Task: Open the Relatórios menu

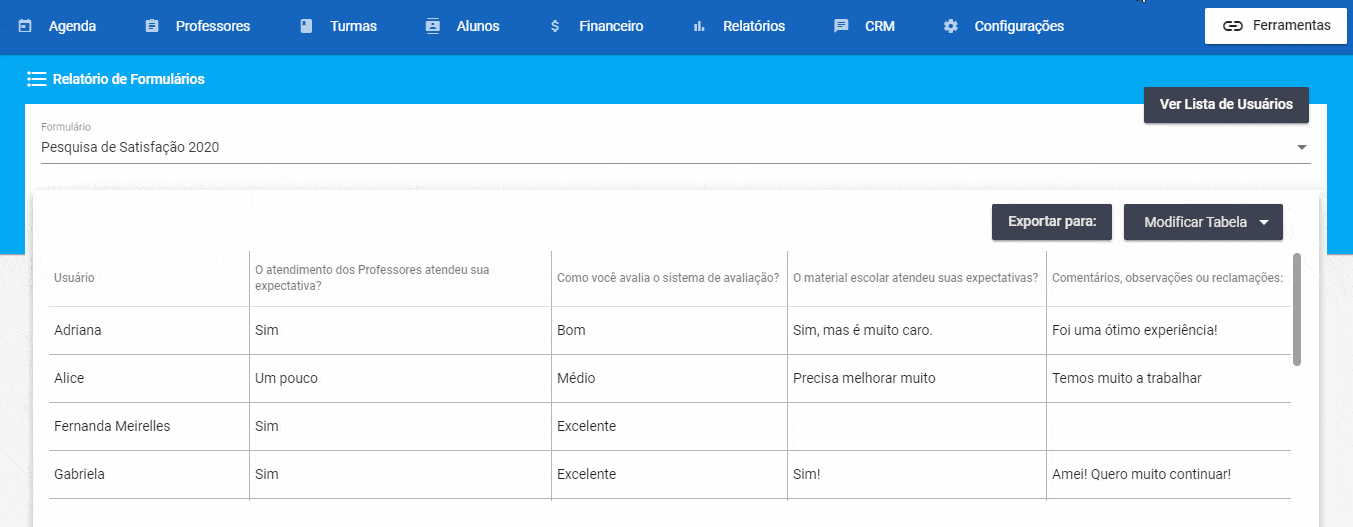Action: click(739, 27)
